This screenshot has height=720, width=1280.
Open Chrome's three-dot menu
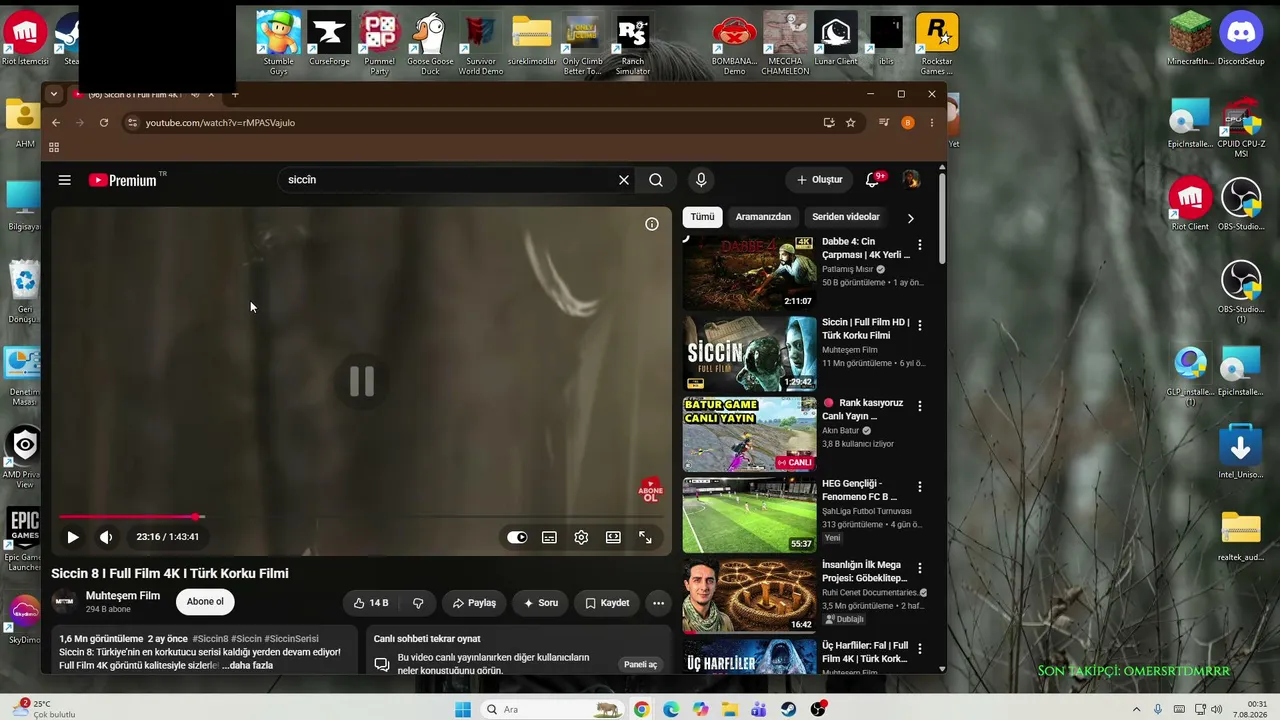coord(932,123)
